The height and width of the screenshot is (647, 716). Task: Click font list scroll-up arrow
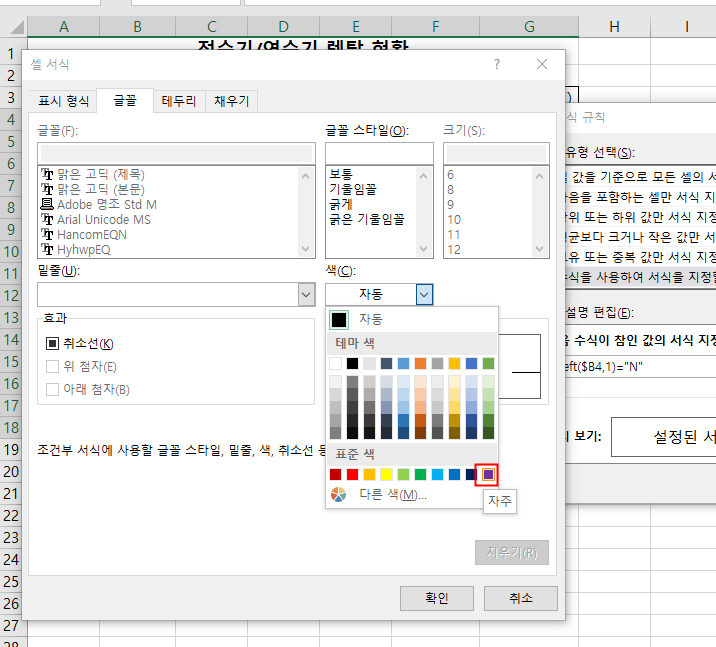point(305,176)
